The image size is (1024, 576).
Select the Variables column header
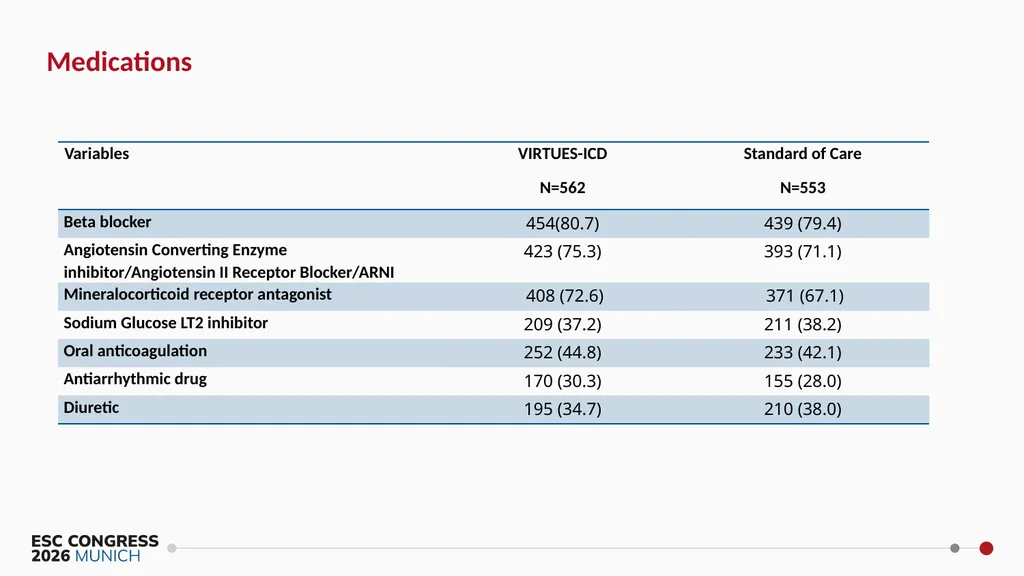(97, 153)
